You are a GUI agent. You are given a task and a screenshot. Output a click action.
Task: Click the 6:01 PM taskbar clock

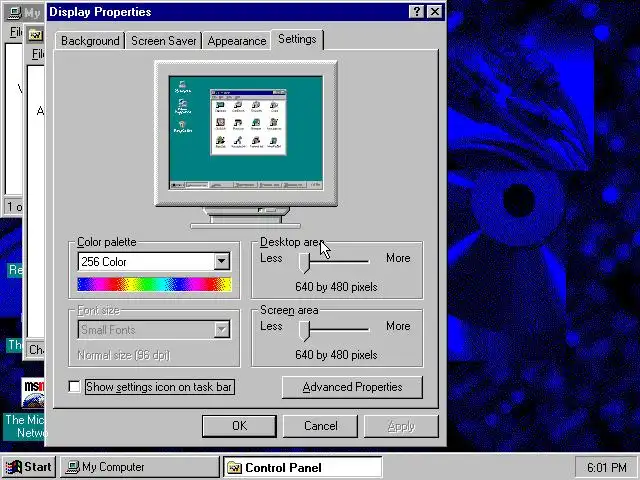click(606, 467)
